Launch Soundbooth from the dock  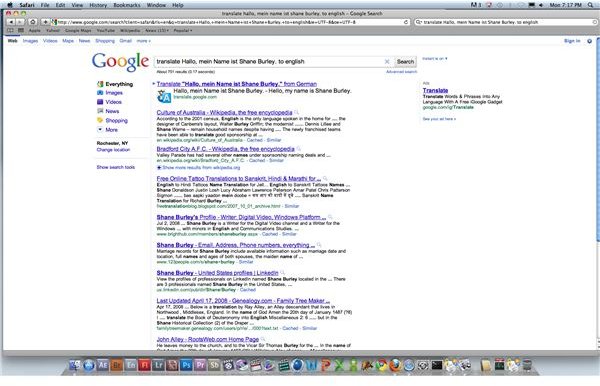tap(214, 365)
